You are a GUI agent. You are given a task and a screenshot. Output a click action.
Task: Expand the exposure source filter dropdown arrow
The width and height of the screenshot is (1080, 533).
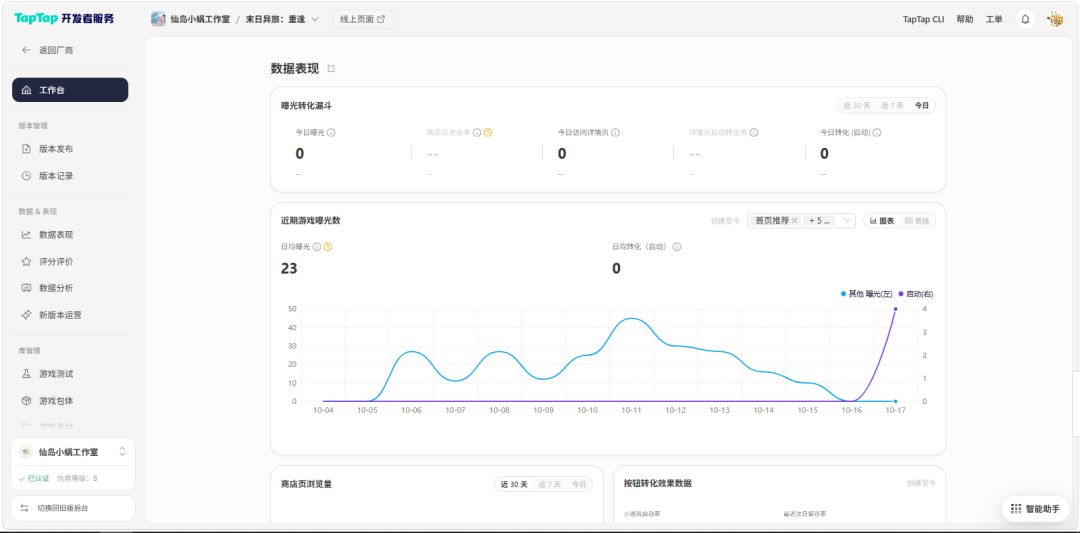[847, 221]
